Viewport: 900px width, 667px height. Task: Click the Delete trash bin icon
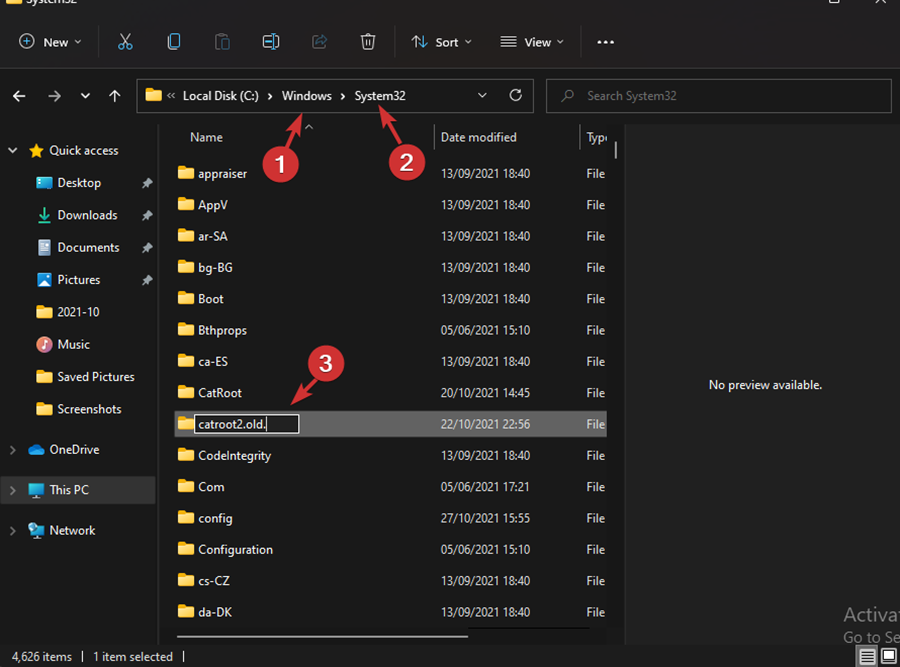[x=368, y=42]
